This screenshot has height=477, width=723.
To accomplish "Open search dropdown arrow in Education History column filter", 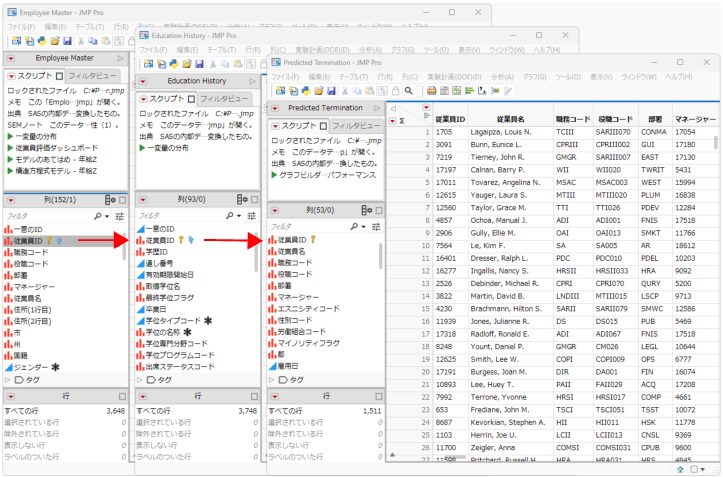I will click(239, 216).
